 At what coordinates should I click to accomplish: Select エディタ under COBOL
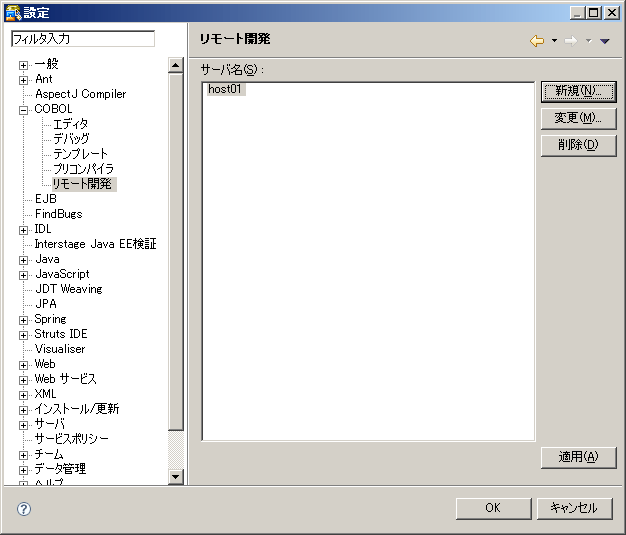coord(71,124)
